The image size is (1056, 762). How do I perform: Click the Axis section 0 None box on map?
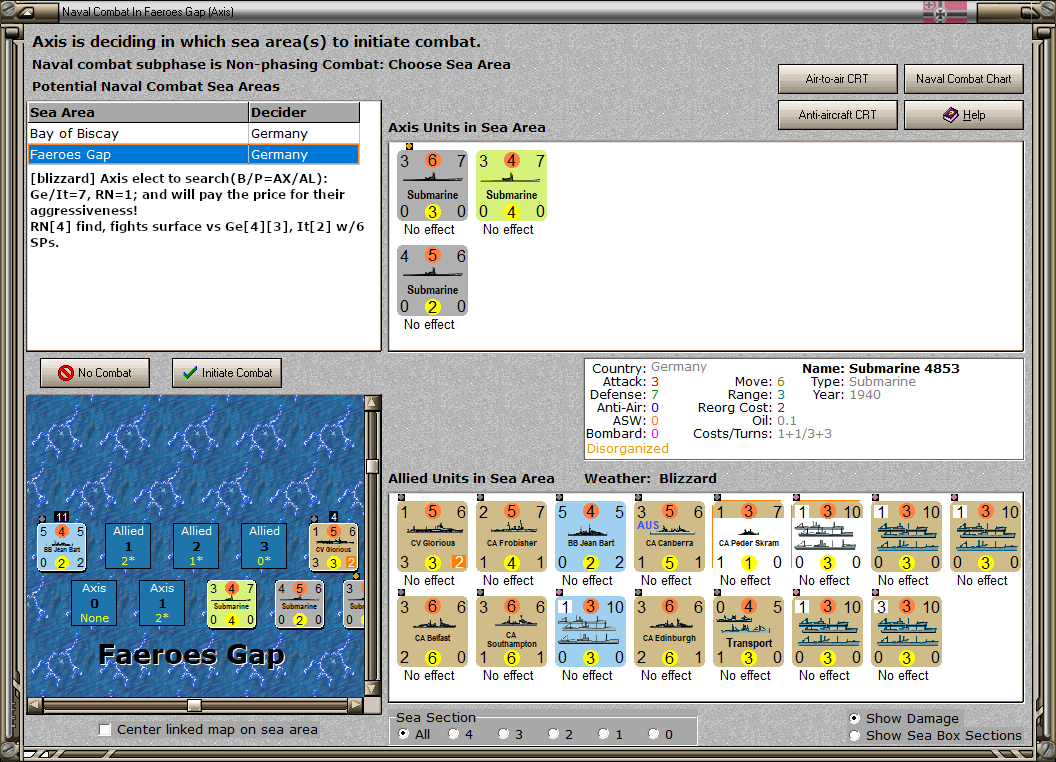(94, 603)
